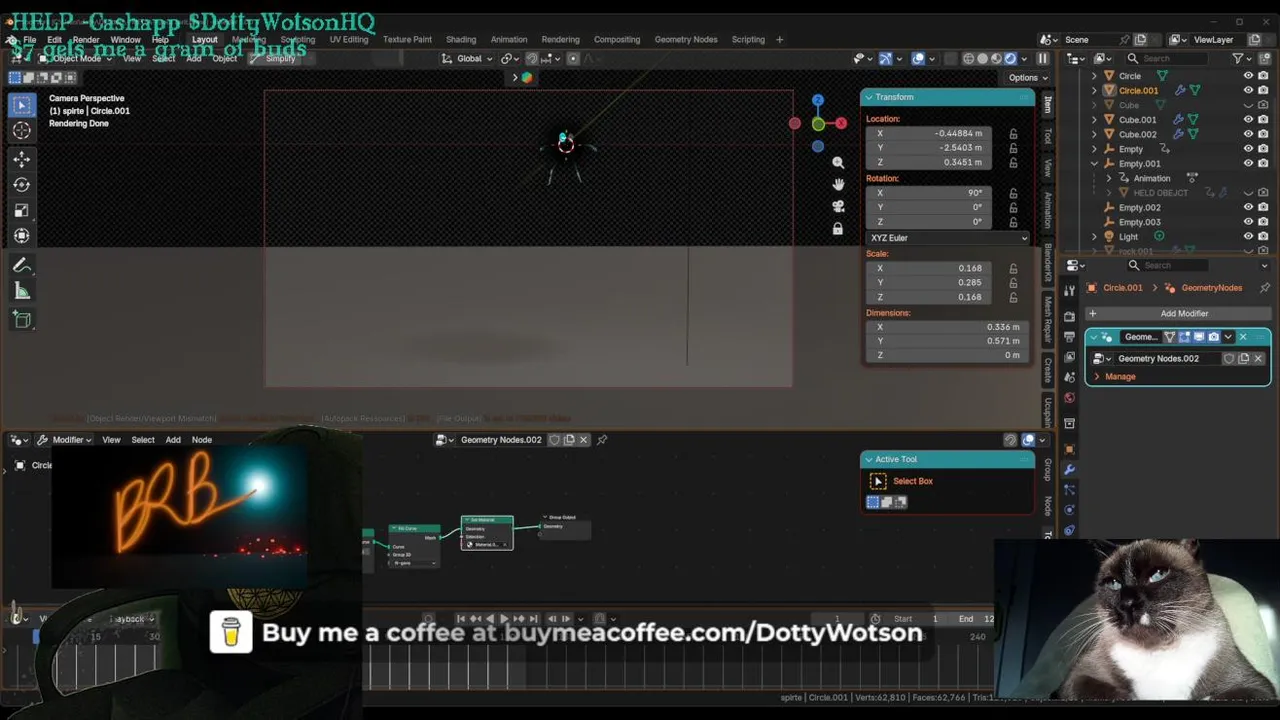Hide Circle.001 in viewport via eye icon

[1248, 90]
